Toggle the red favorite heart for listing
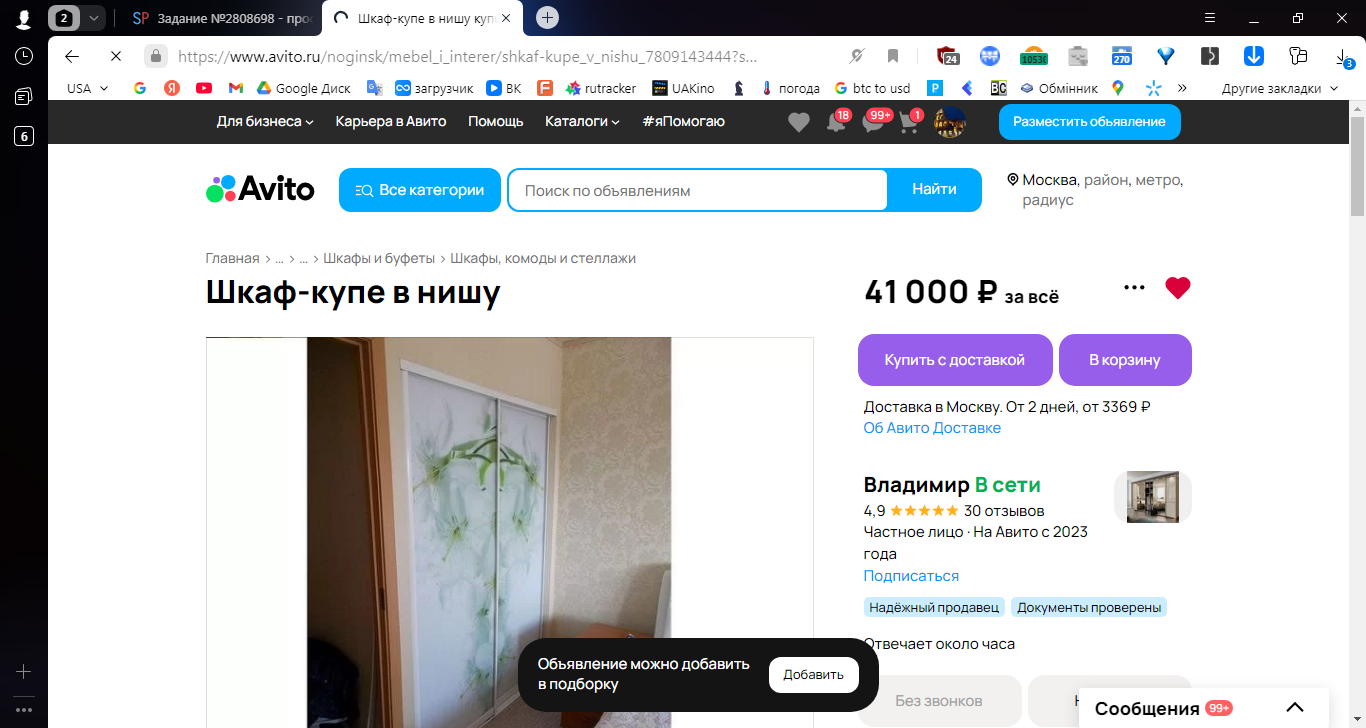1366x728 pixels. pos(1178,288)
